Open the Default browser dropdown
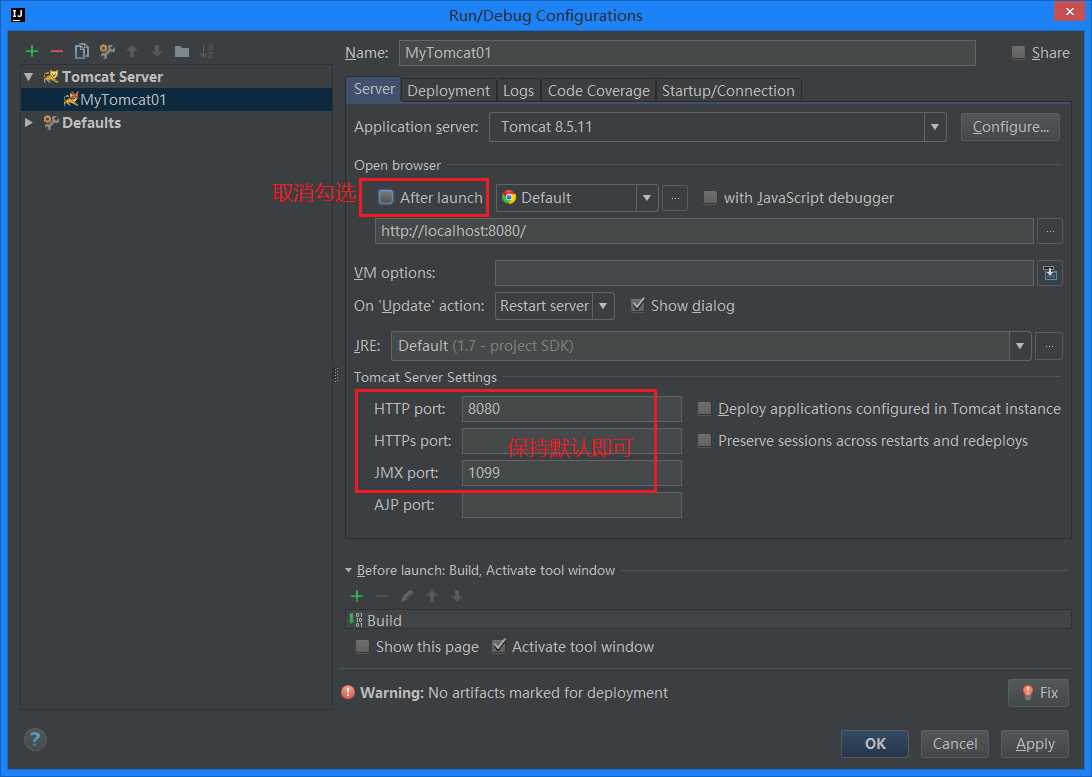Image resolution: width=1092 pixels, height=777 pixels. click(647, 198)
